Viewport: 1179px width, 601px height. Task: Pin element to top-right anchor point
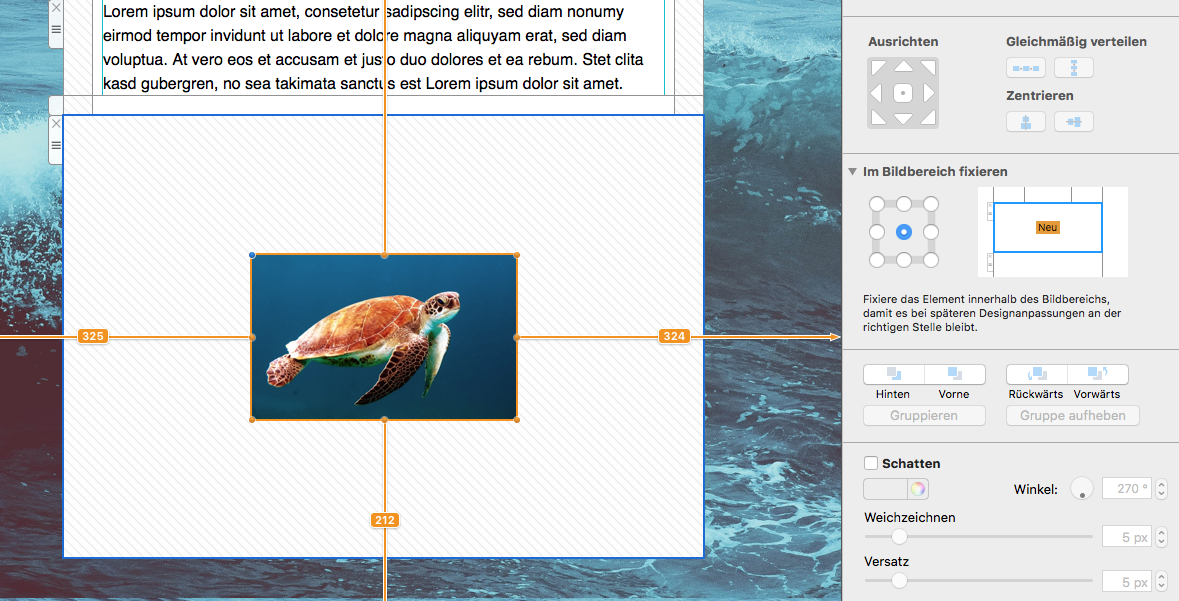(x=931, y=204)
